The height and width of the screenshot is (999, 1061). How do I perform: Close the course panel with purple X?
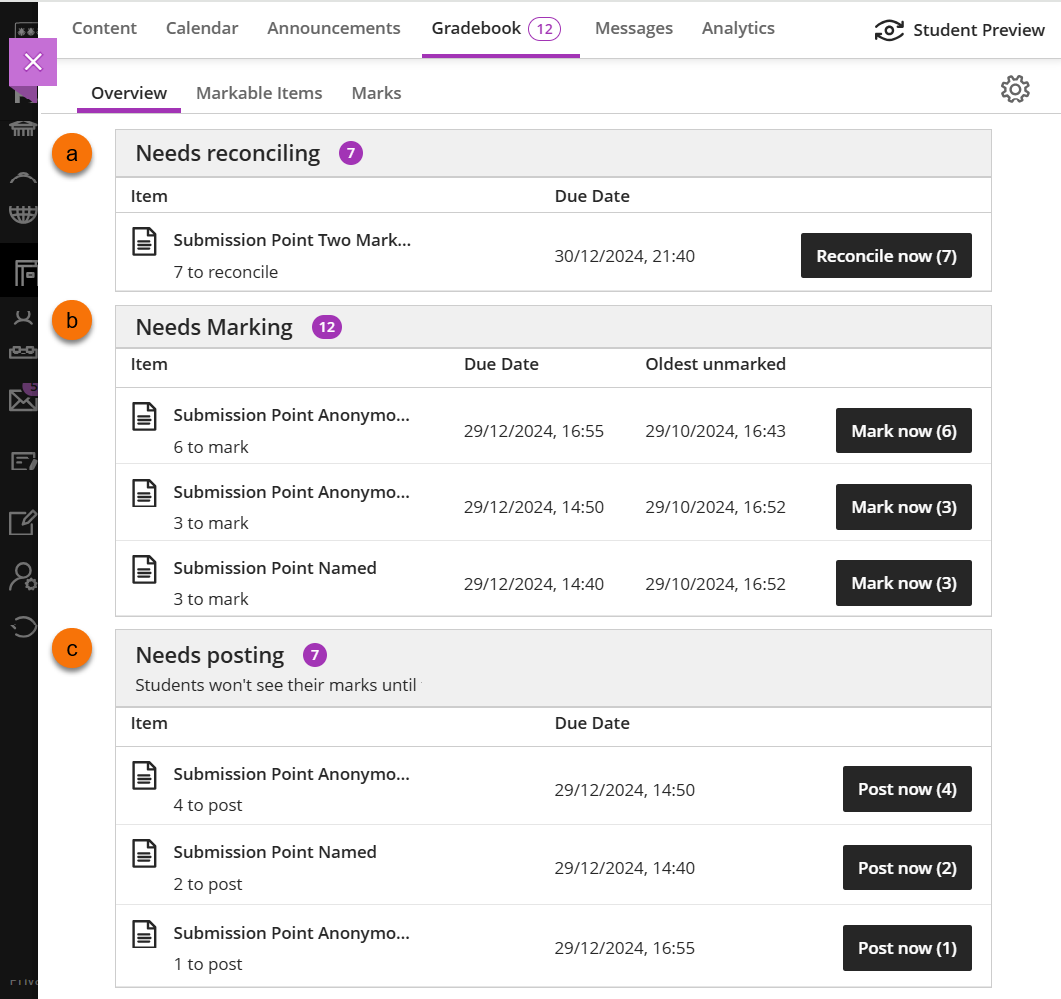point(33,63)
